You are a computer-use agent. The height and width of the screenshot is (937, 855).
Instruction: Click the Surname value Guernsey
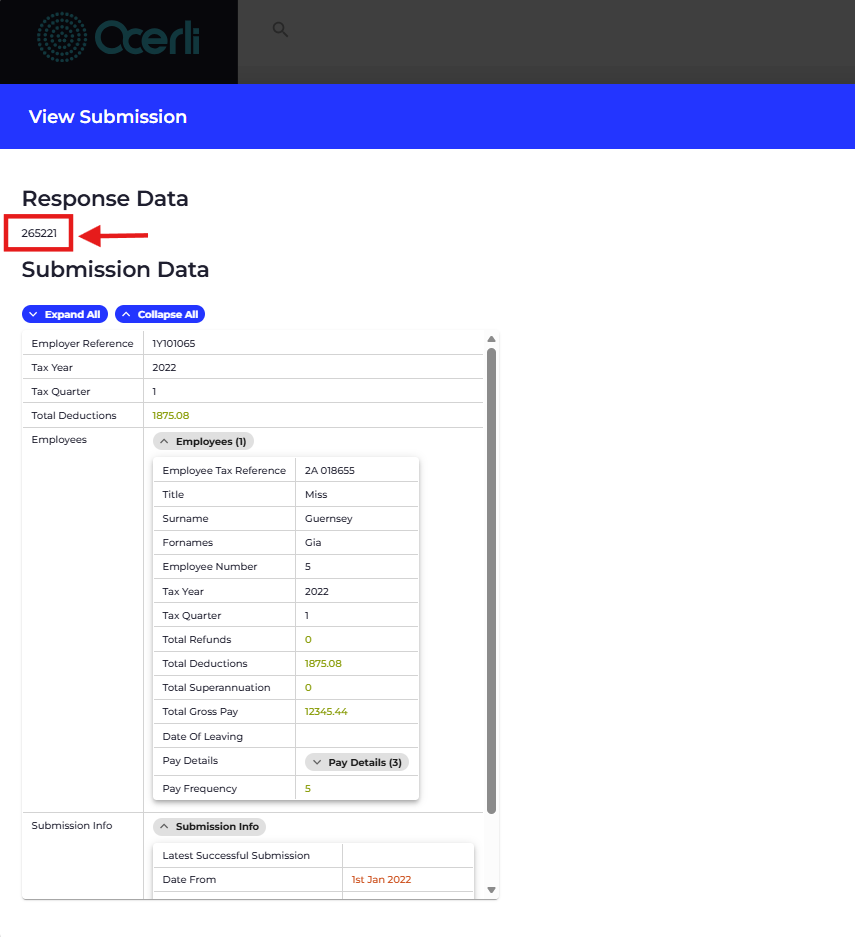click(x=329, y=519)
